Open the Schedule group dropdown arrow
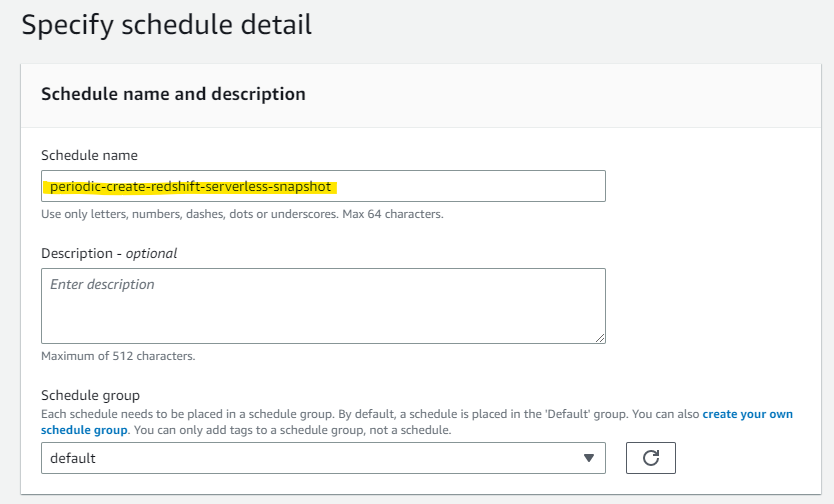This screenshot has width=834, height=504. click(x=588, y=458)
